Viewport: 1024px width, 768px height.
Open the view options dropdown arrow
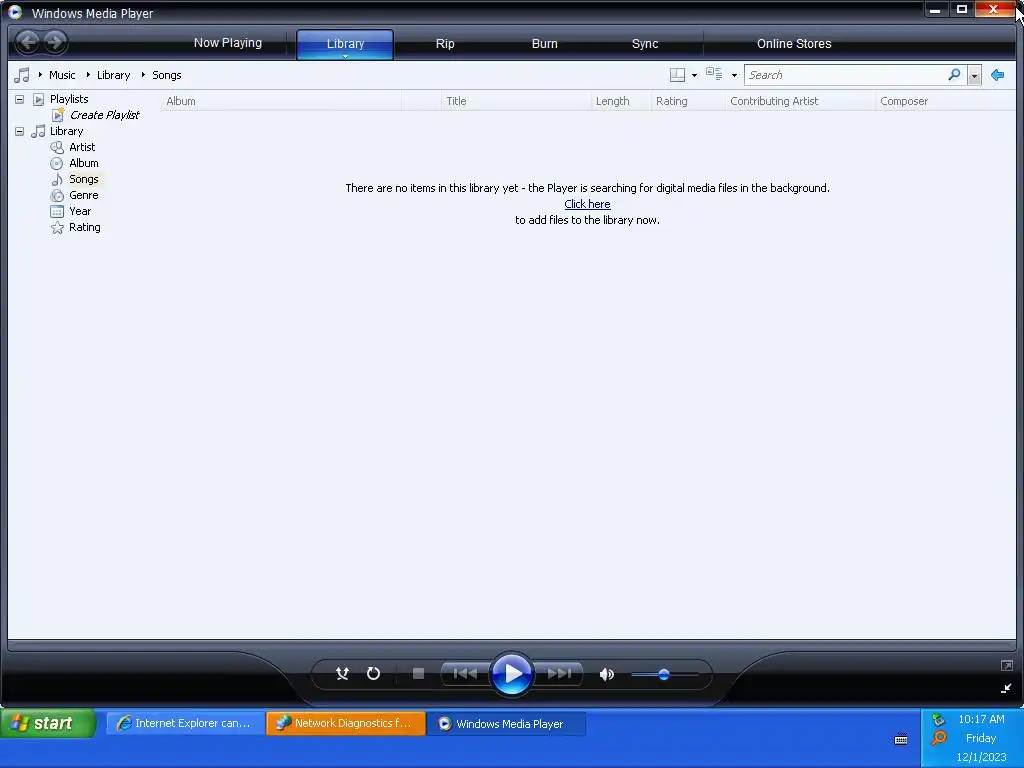pos(734,76)
